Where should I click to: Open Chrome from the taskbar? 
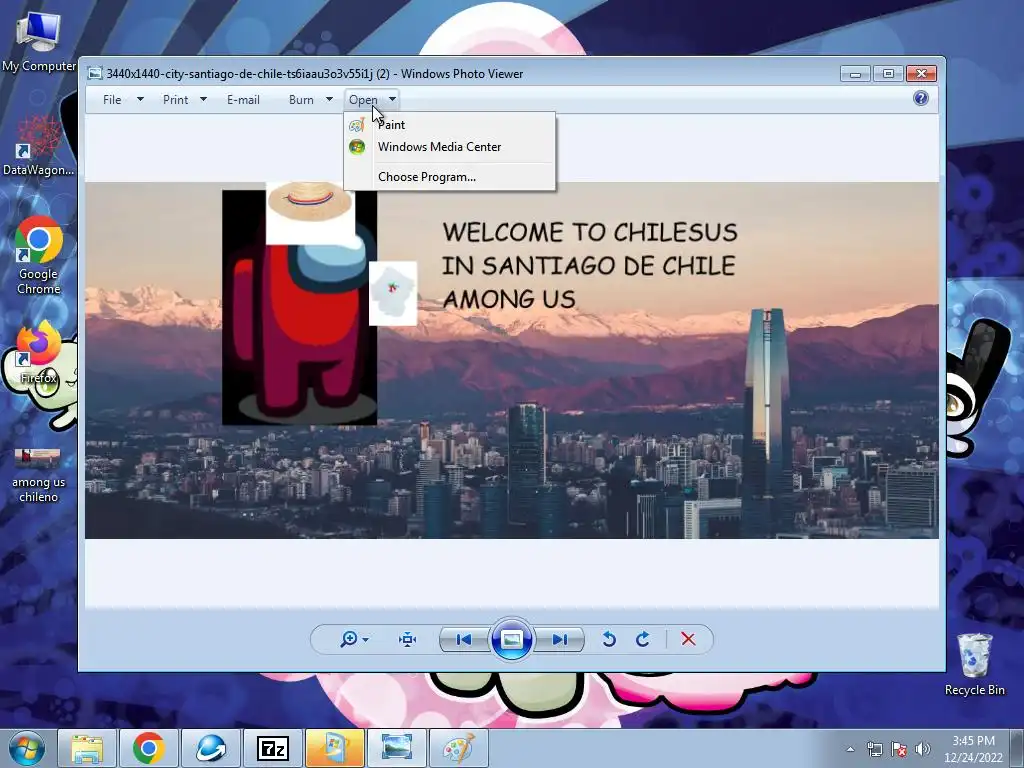pos(148,748)
